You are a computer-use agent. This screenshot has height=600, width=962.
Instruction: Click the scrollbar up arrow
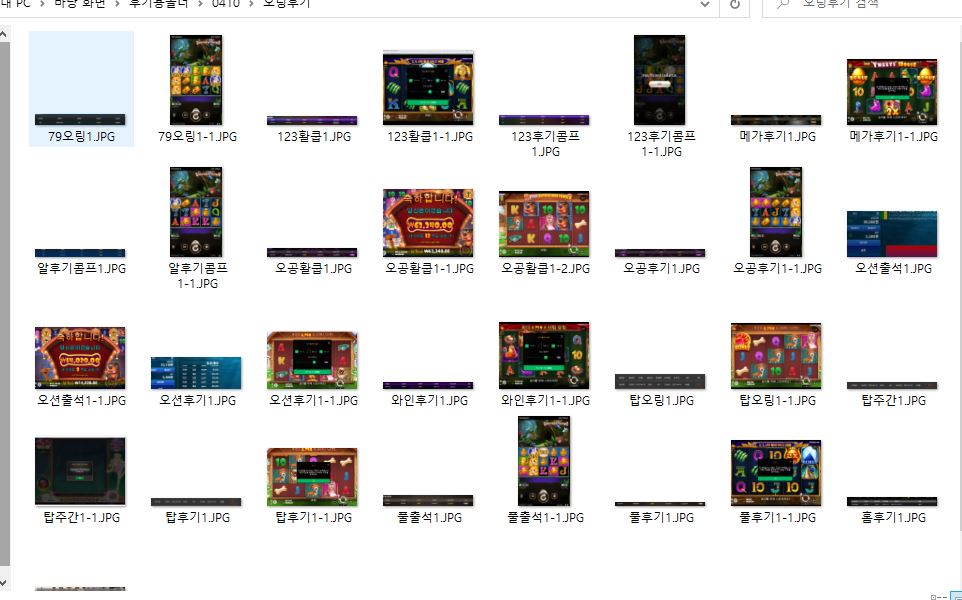tap(4, 34)
